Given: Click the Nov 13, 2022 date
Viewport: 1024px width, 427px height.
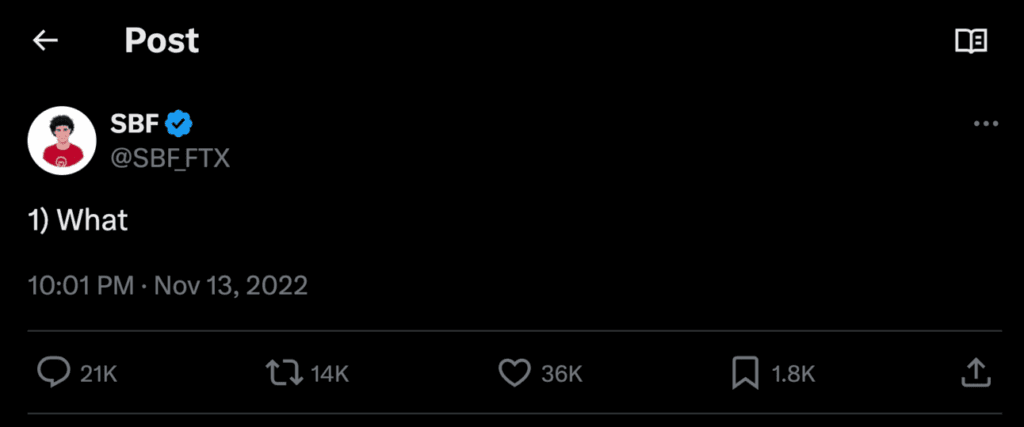Looking at the screenshot, I should coord(232,285).
